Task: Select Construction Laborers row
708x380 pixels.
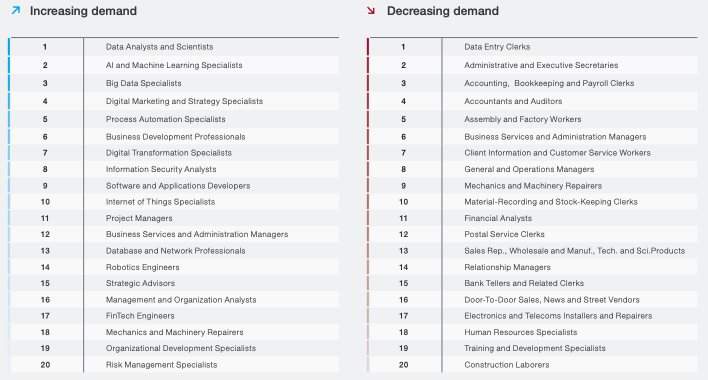Action: (532, 365)
